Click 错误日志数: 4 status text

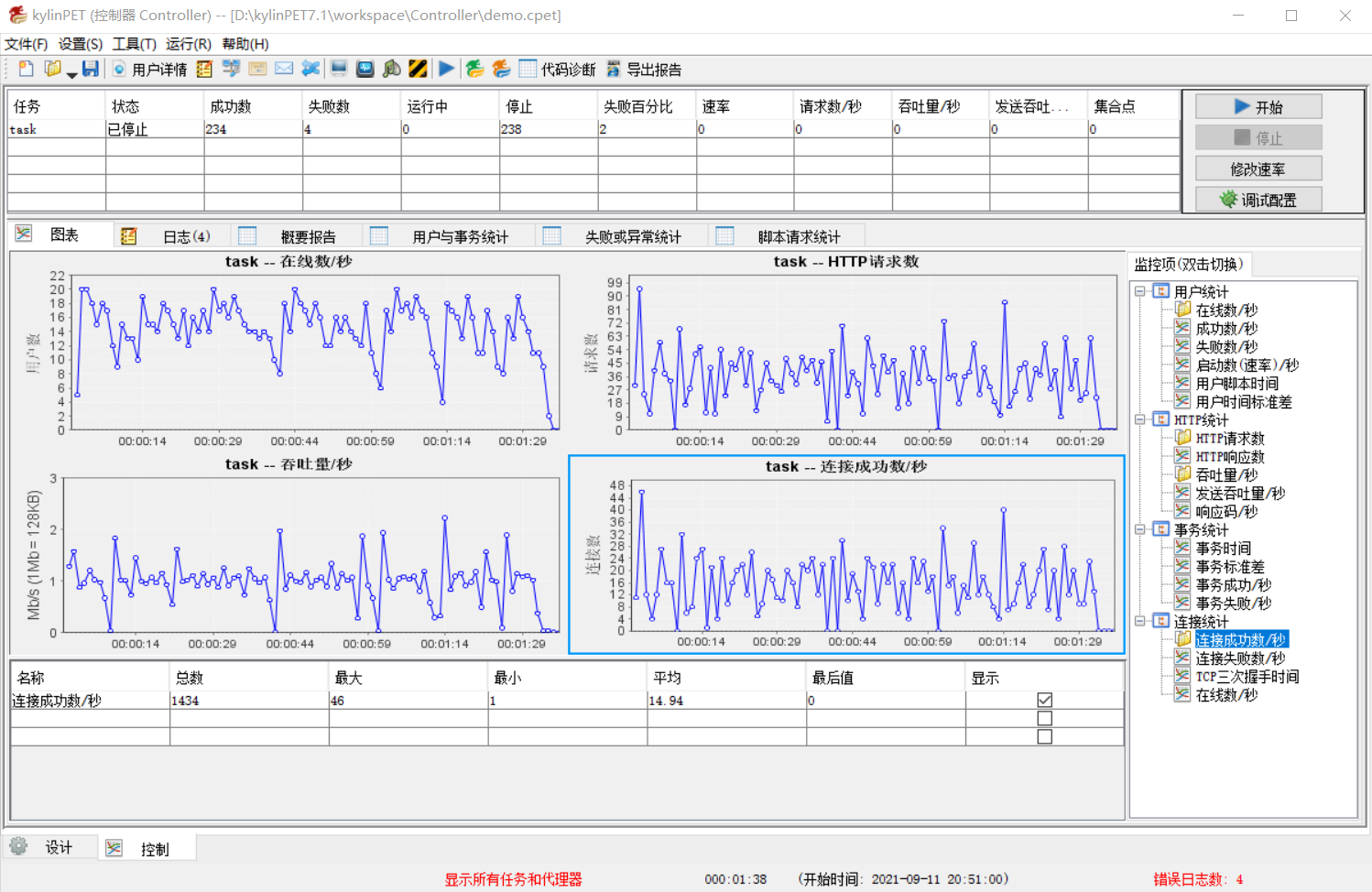1198,879
